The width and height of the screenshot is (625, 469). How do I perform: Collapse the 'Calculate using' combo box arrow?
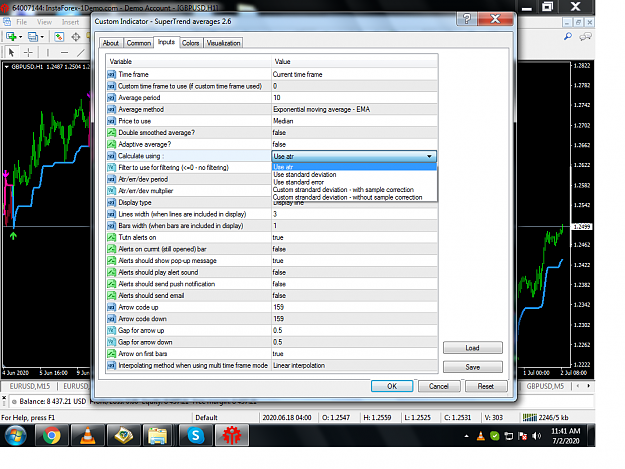pos(429,156)
